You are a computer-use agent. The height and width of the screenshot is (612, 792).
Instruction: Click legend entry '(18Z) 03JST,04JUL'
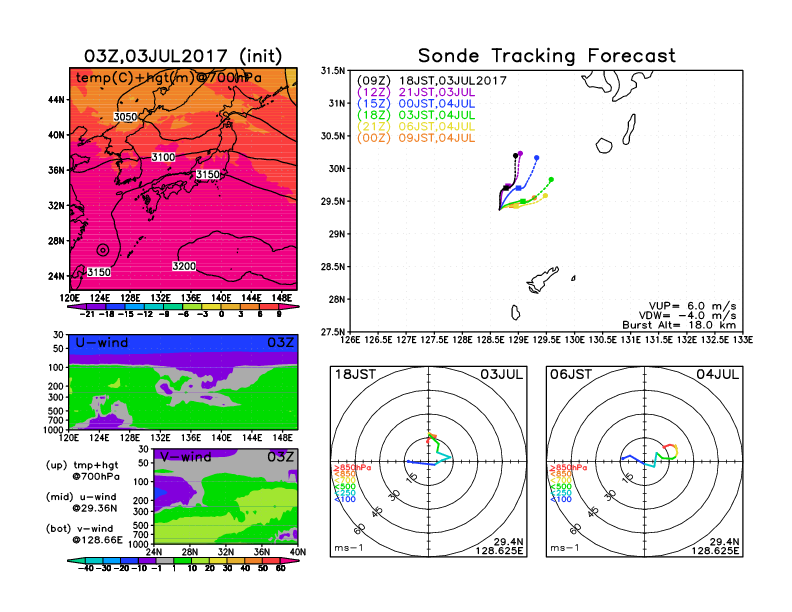click(416, 115)
